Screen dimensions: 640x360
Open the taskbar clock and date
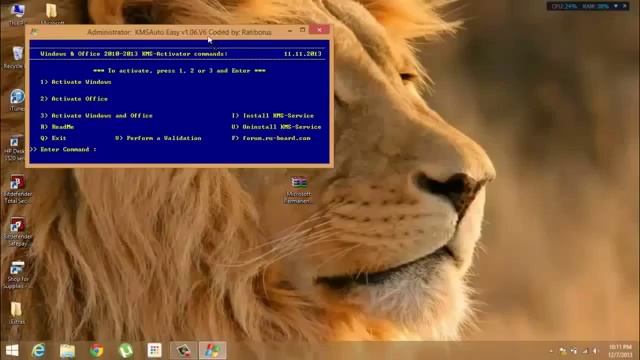(x=620, y=351)
